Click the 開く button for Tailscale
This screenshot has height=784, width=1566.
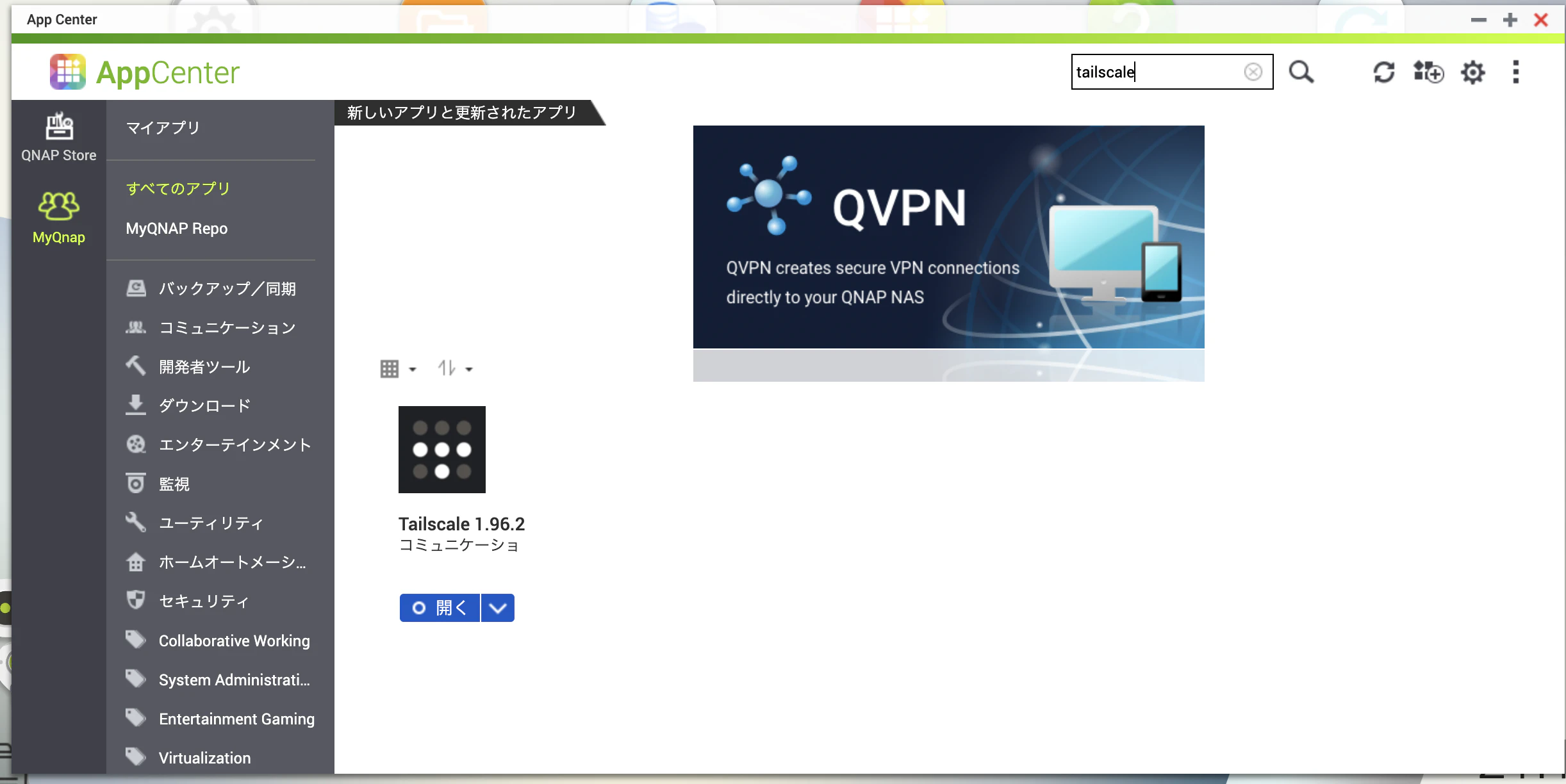[440, 608]
